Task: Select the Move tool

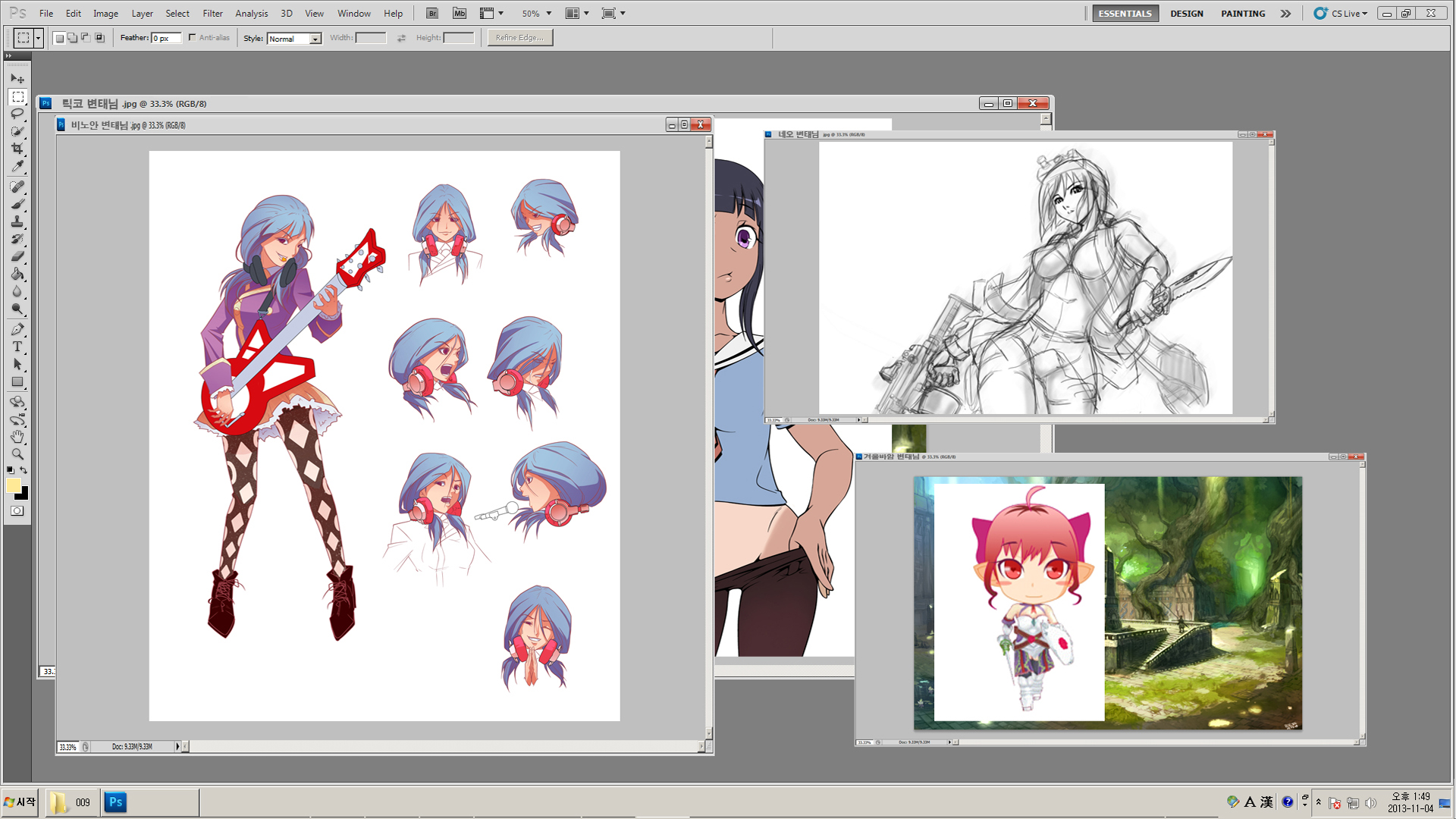Action: (x=17, y=78)
